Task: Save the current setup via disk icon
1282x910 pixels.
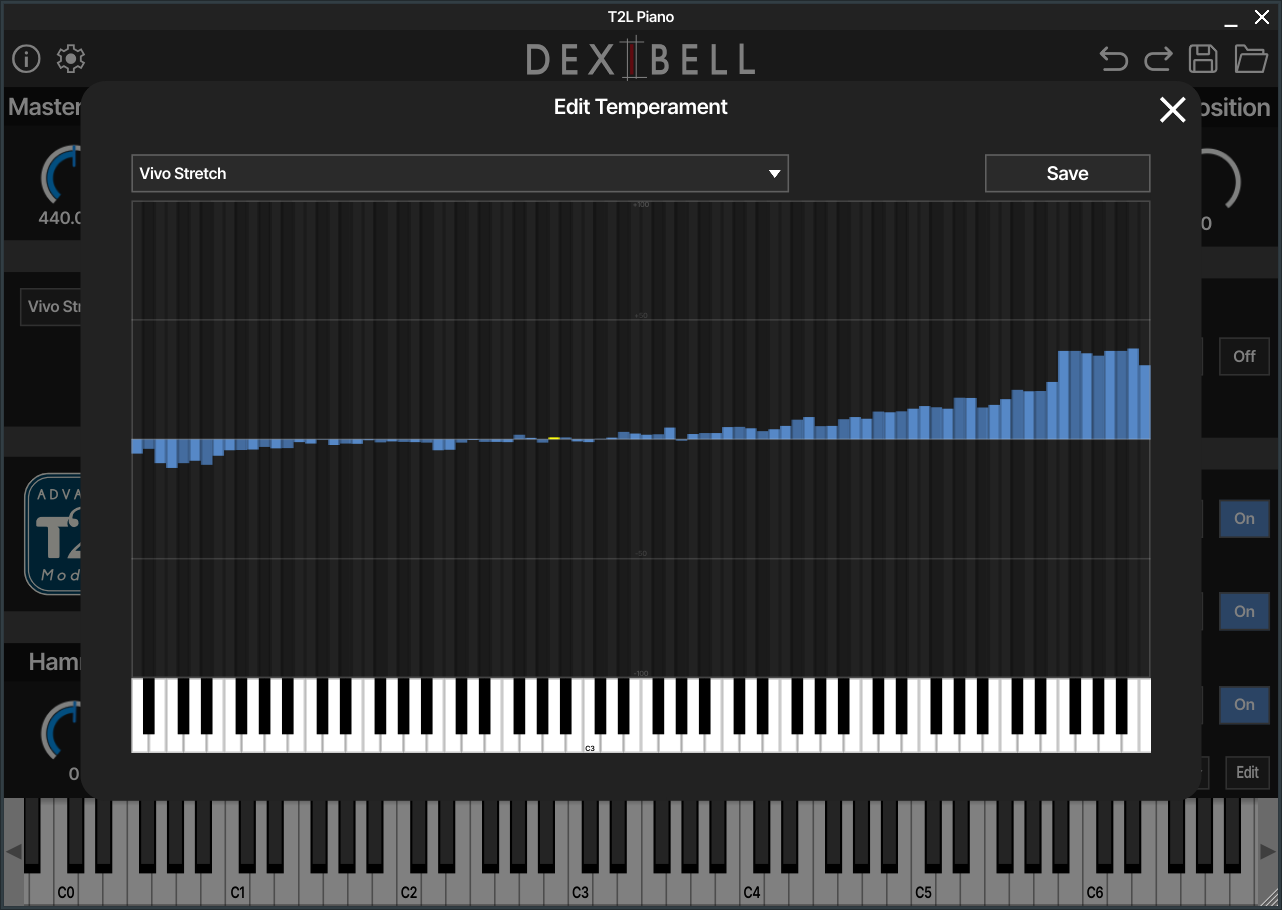Action: (1203, 59)
